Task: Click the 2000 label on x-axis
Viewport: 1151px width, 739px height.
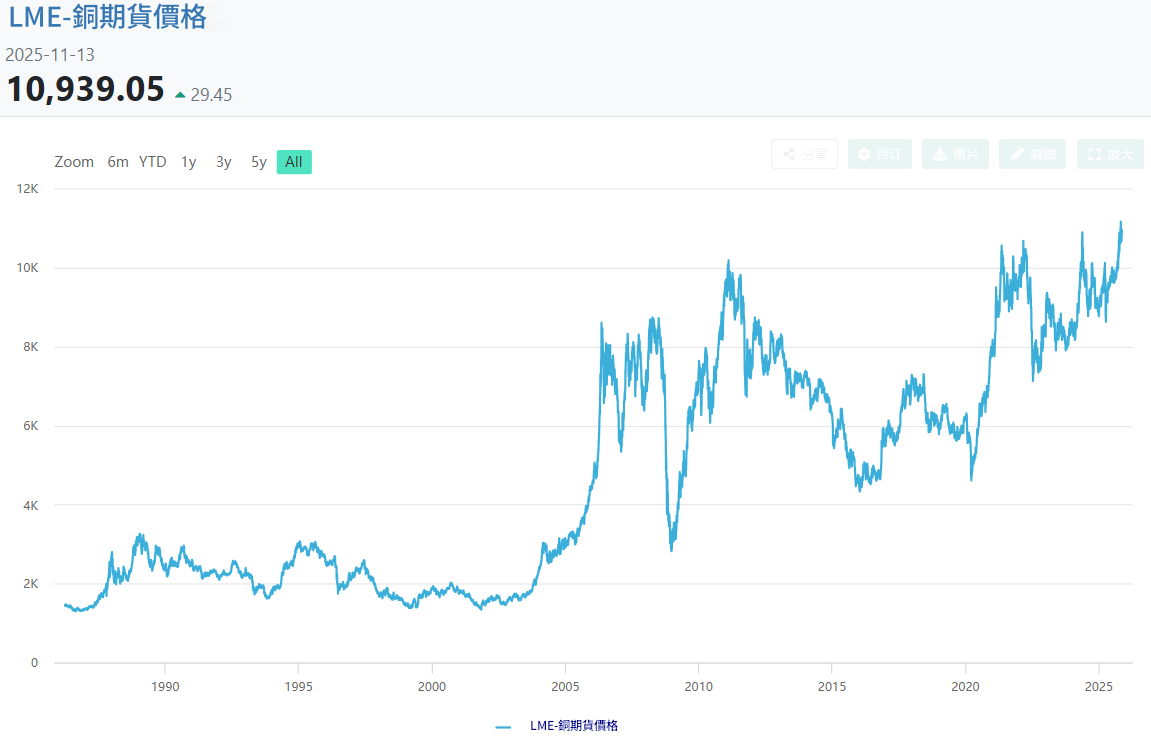Action: (432, 686)
